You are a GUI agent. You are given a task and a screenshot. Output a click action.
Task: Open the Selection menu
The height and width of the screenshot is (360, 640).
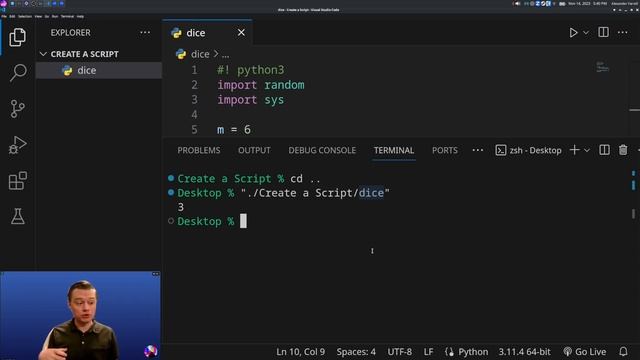(25, 16)
